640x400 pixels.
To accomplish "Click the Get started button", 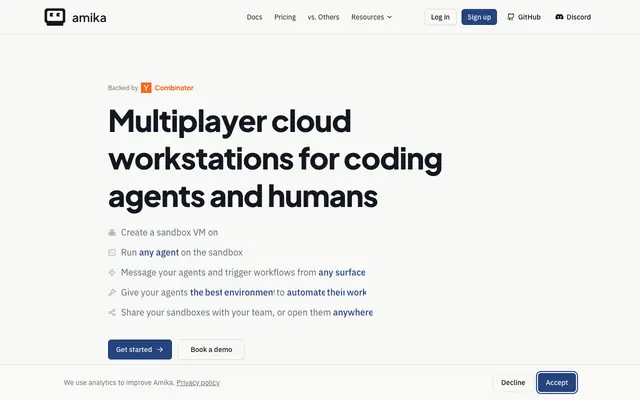I will [x=140, y=349].
